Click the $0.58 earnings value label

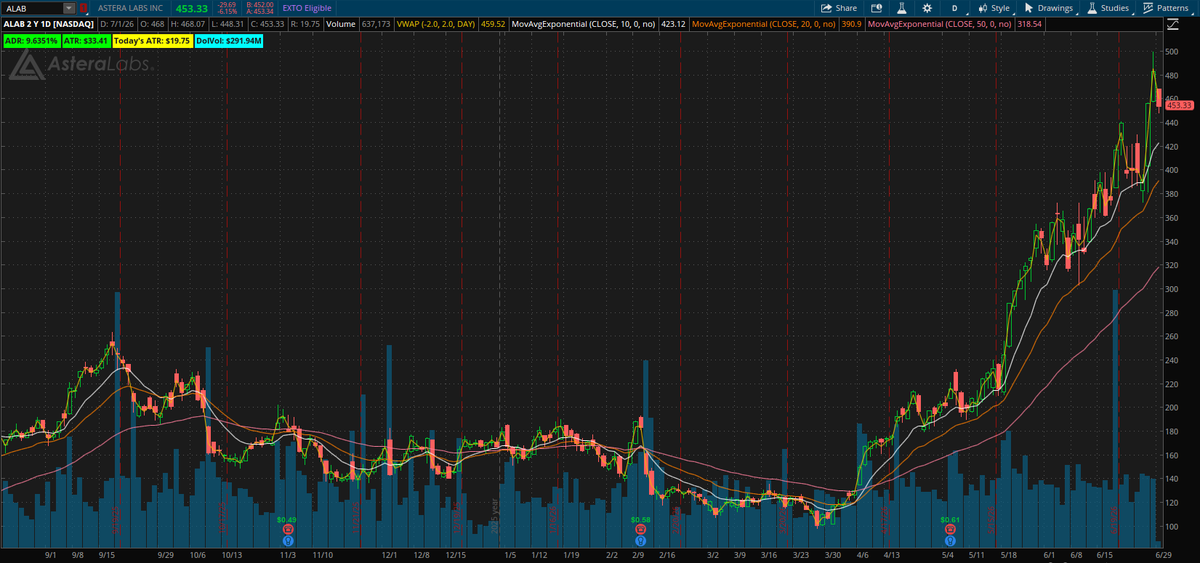[x=640, y=520]
